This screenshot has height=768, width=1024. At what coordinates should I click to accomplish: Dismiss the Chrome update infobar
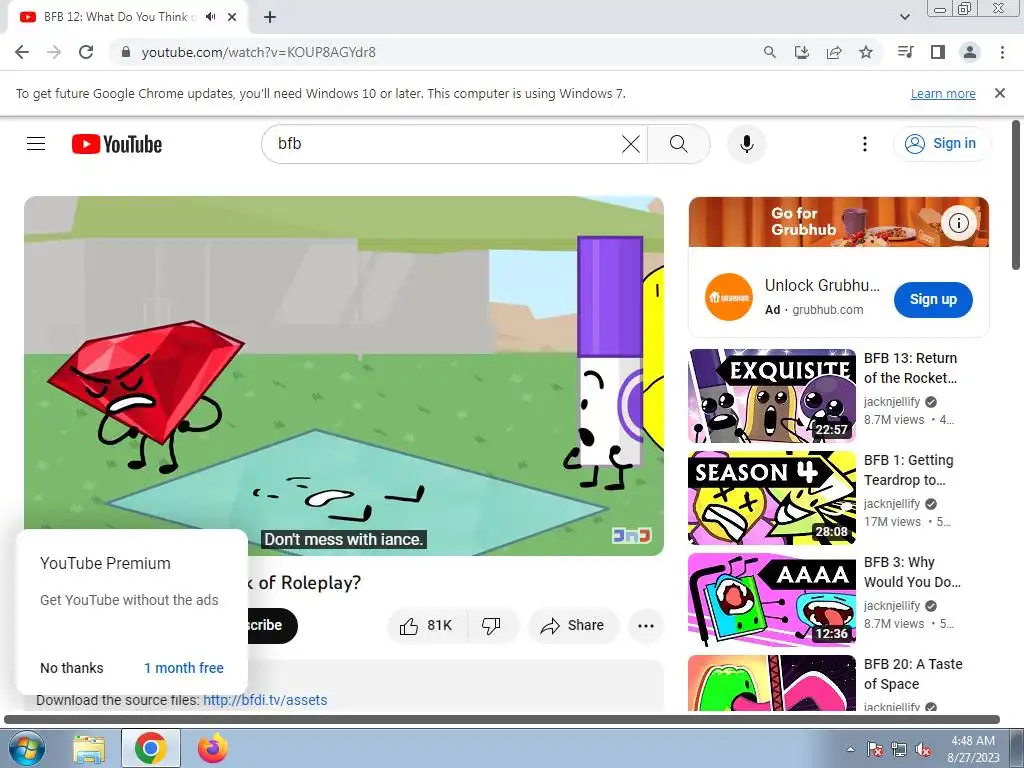[x=1000, y=93]
